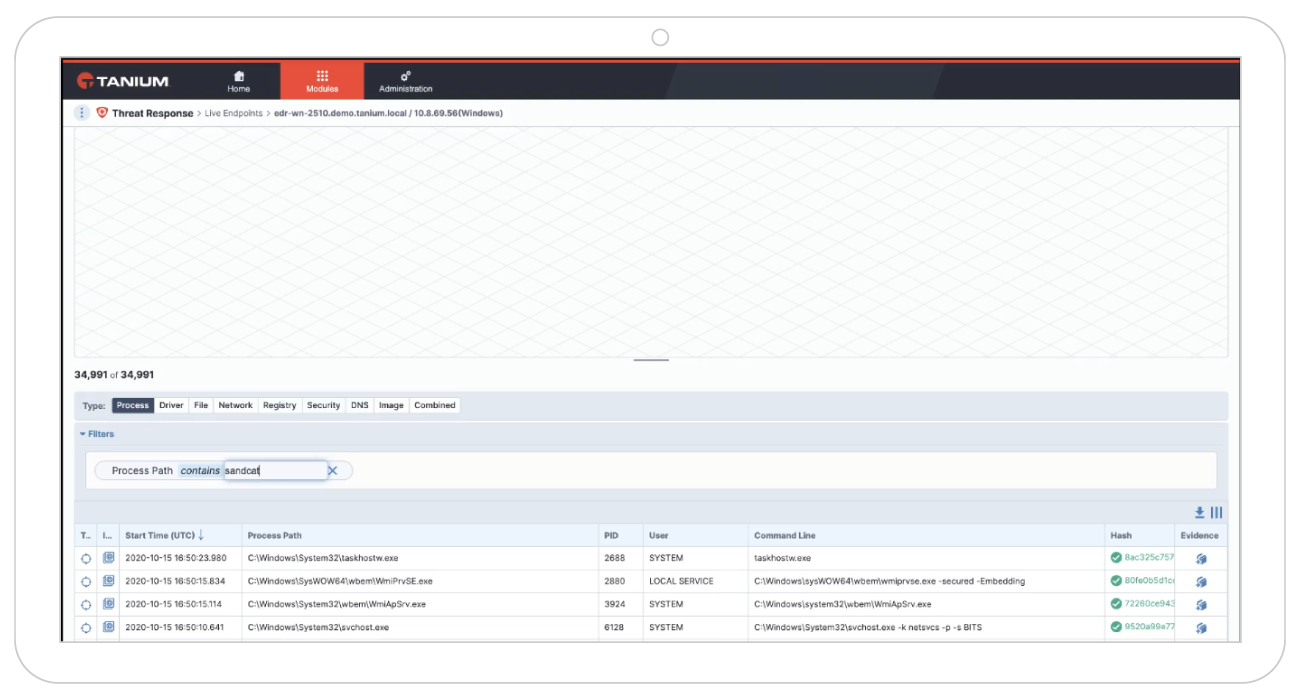
Task: Save evidence for WmiApSrv.exe row
Action: tap(1201, 605)
